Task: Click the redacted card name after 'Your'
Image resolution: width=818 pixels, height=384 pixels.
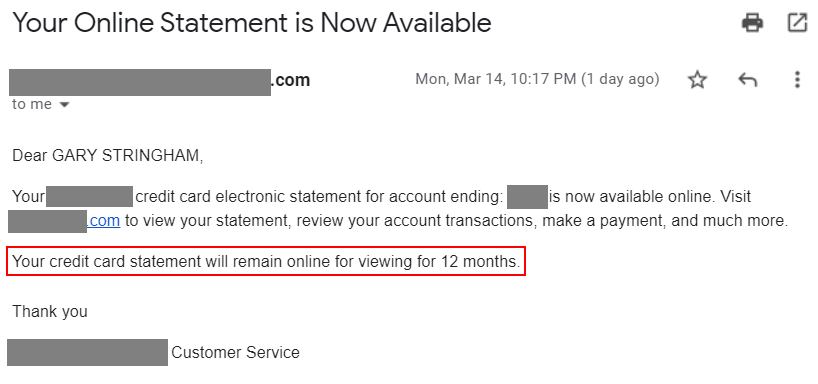Action: tap(89, 196)
